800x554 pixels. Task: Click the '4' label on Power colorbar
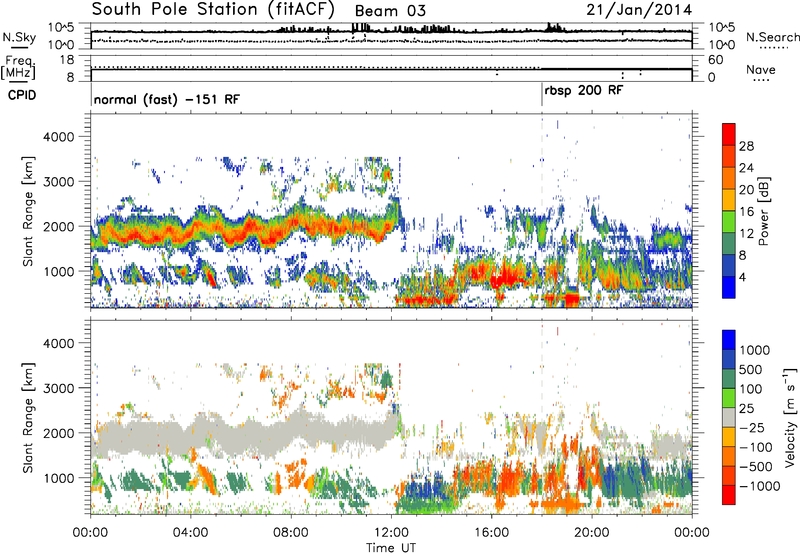pos(742,277)
